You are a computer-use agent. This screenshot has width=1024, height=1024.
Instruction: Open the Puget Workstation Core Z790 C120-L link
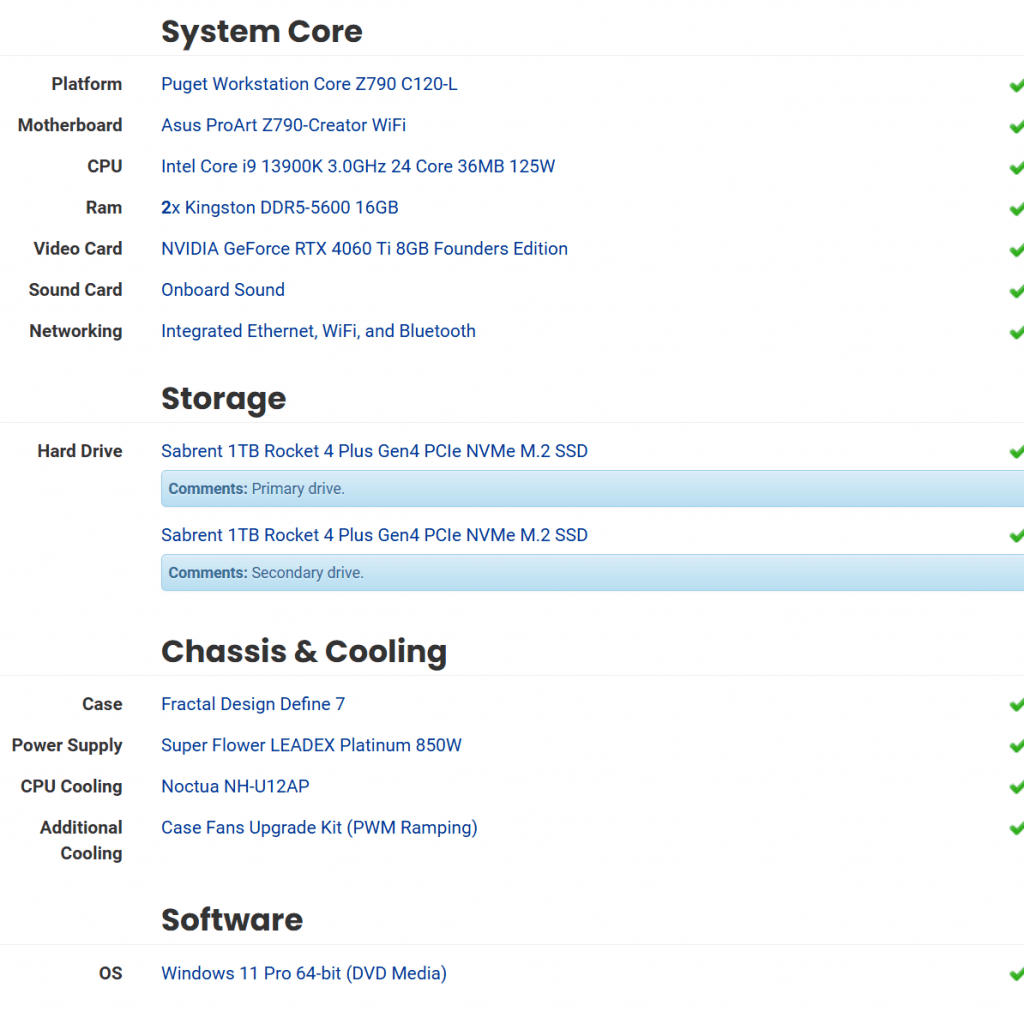click(x=309, y=84)
